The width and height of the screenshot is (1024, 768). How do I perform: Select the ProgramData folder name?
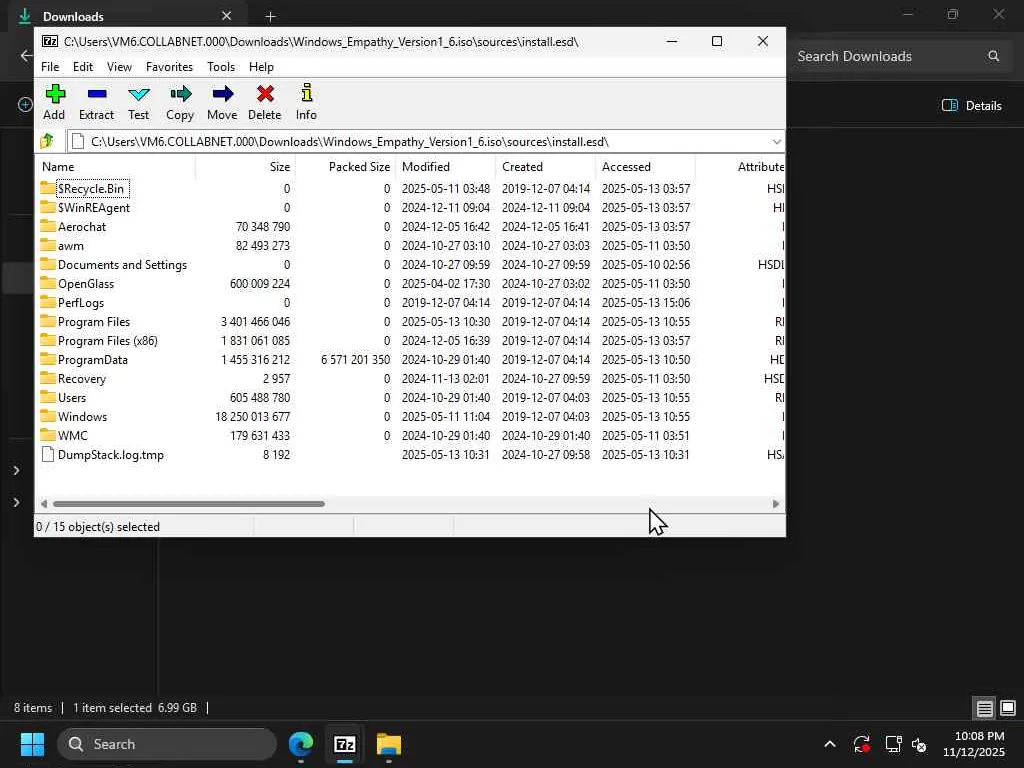coord(93,360)
